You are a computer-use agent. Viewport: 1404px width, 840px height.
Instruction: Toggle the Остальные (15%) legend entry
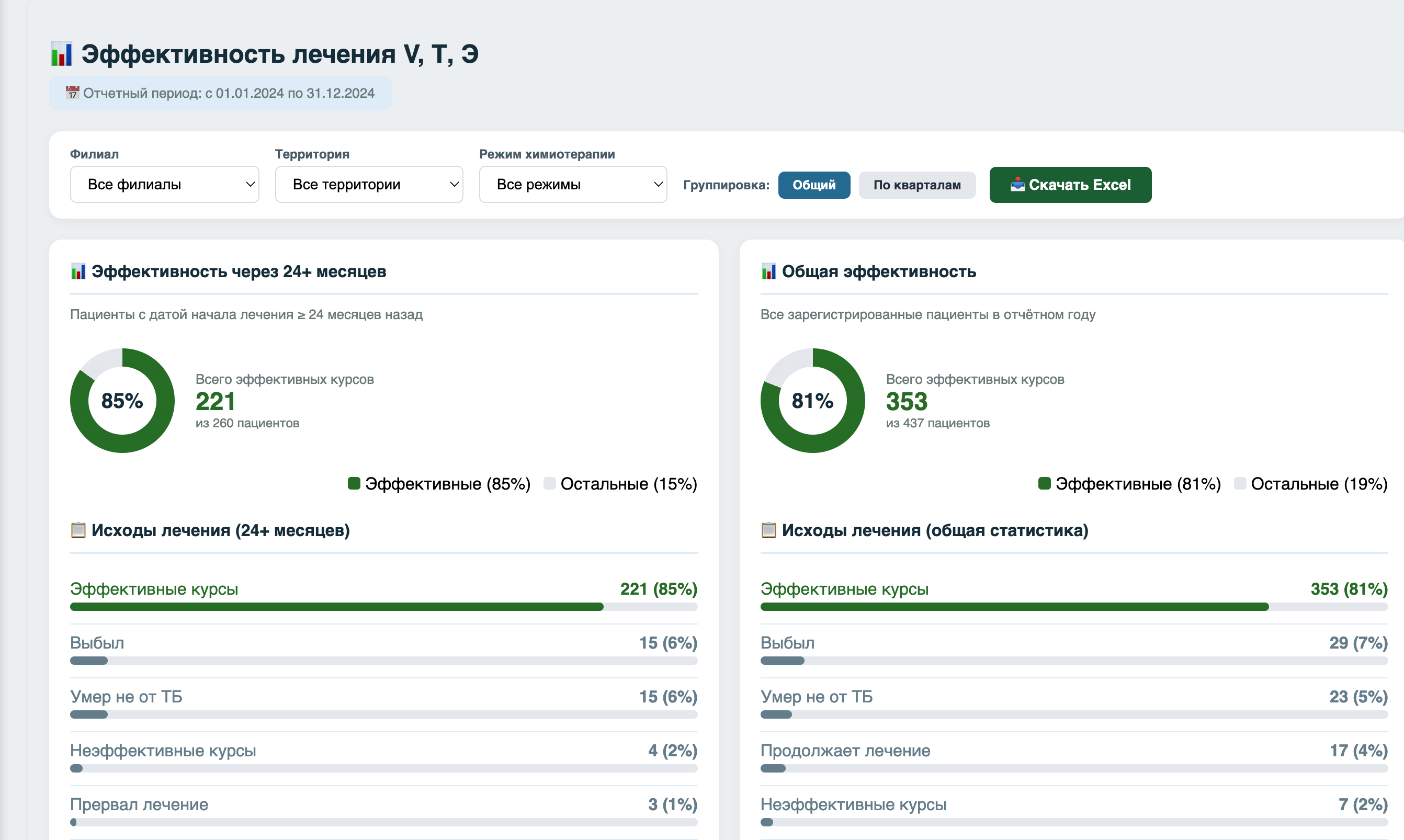click(620, 484)
